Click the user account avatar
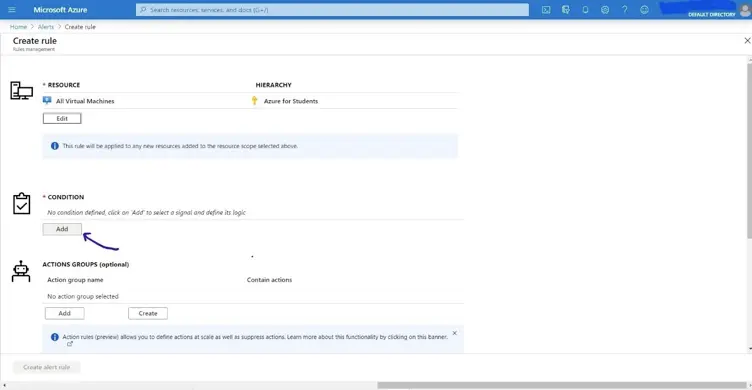The image size is (752, 390). coord(745,10)
